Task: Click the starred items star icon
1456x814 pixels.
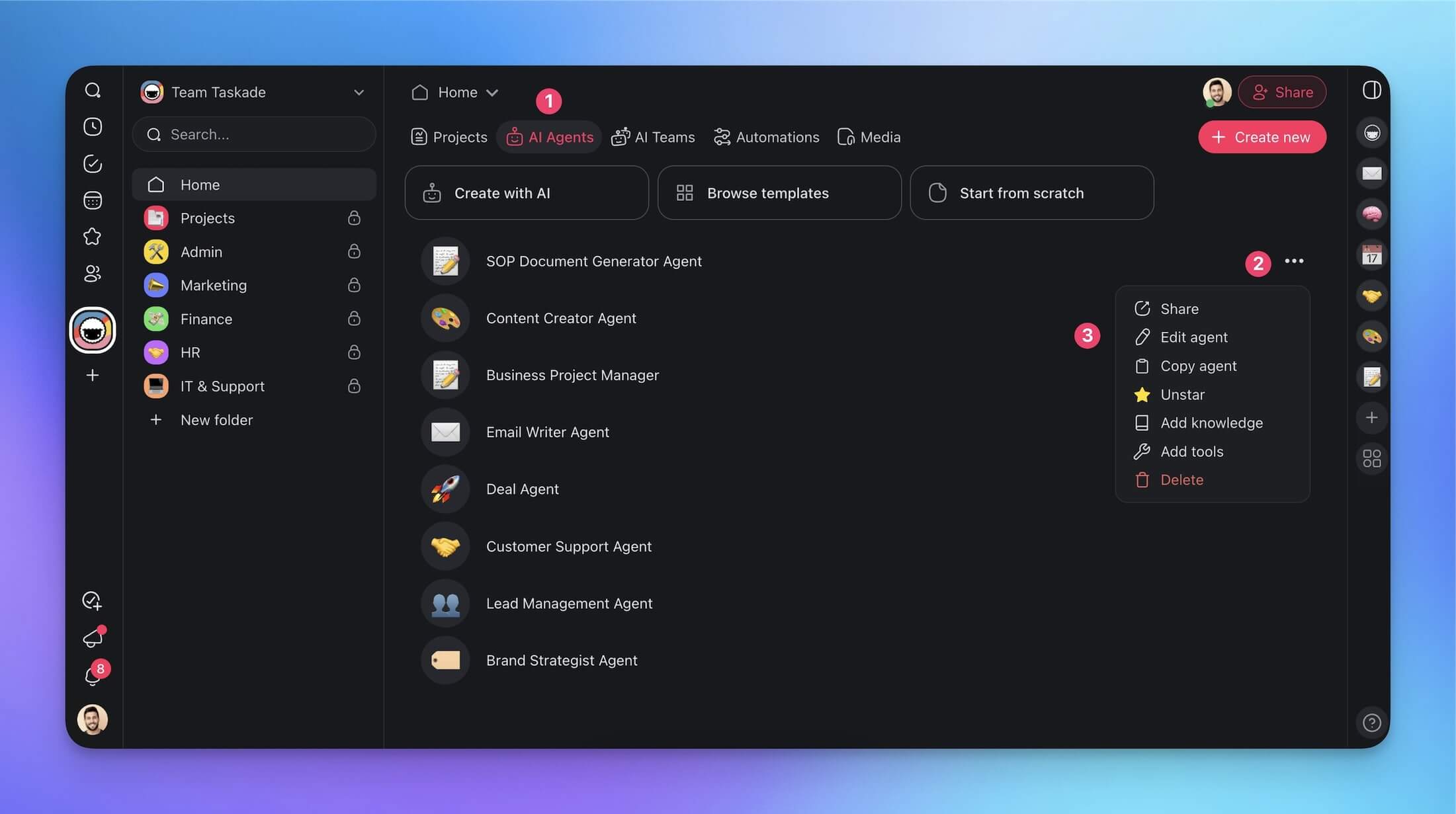Action: (x=93, y=237)
